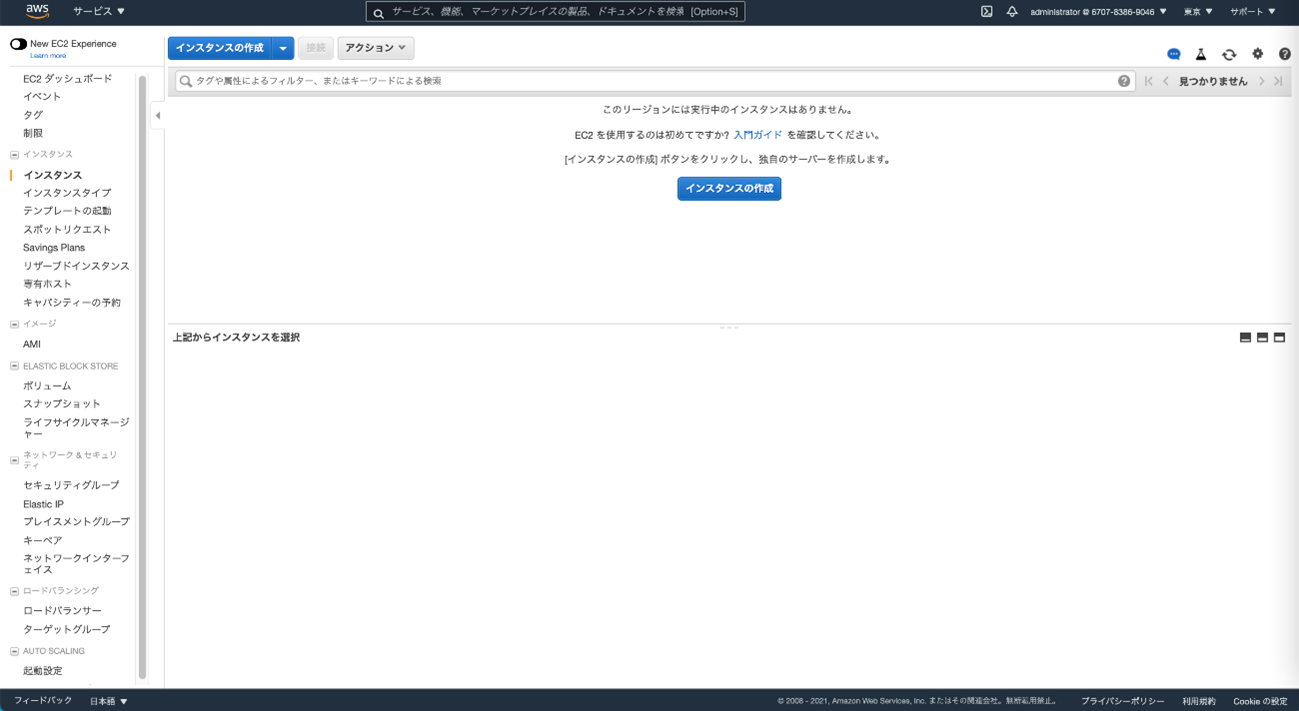Open the CloudShell terminal icon
This screenshot has height=711, width=1299.
tap(986, 12)
